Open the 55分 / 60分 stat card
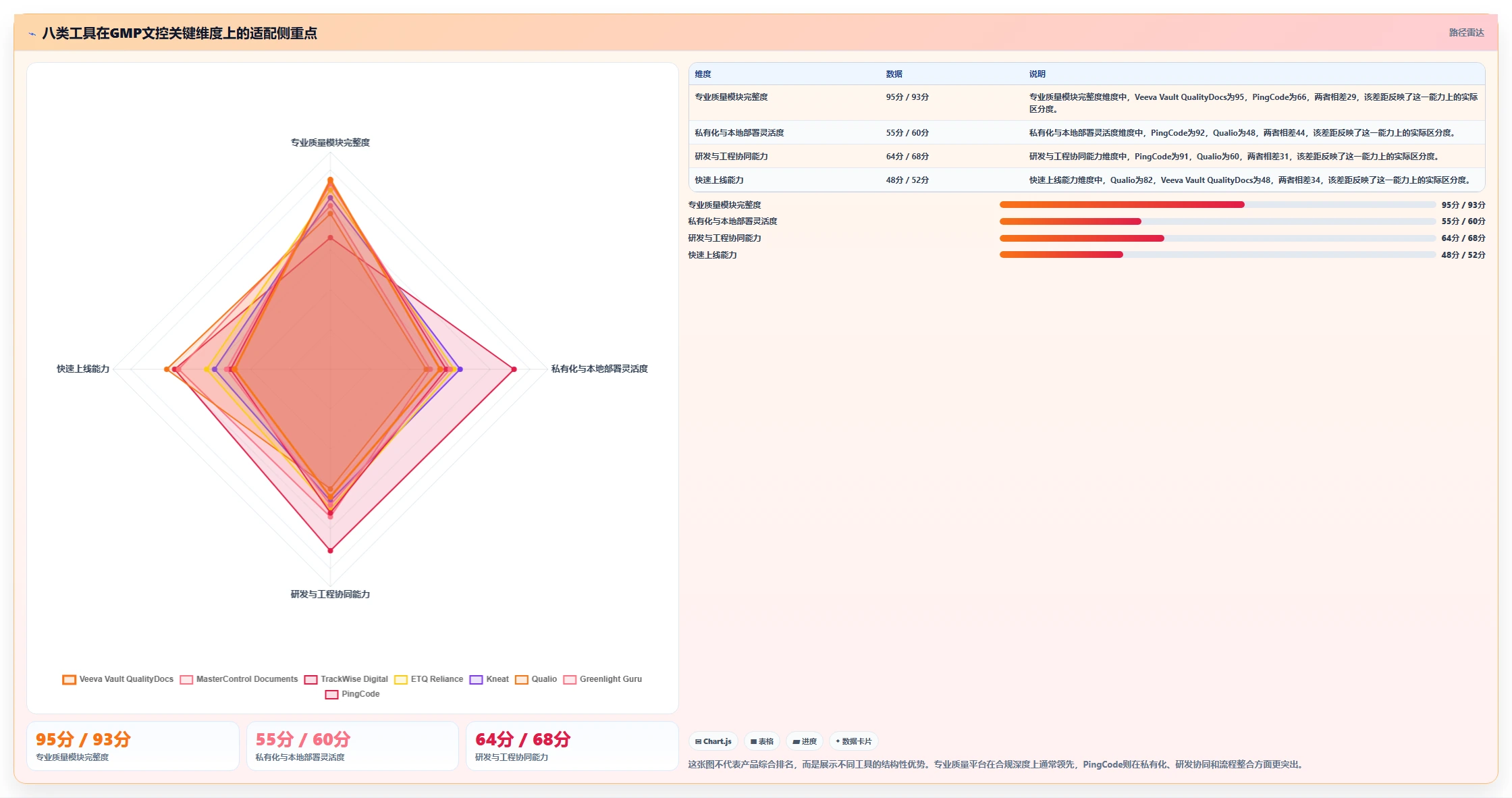 pyautogui.click(x=352, y=746)
